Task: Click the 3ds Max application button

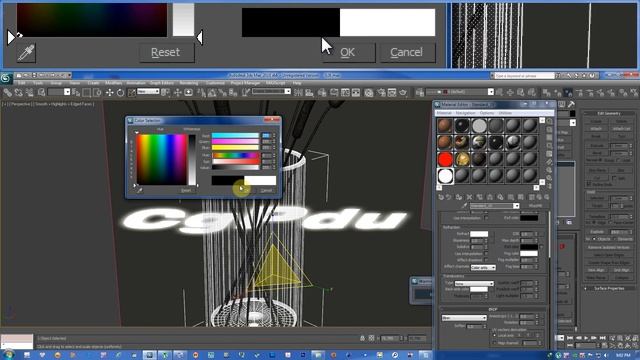Action: pyautogui.click(x=6, y=78)
